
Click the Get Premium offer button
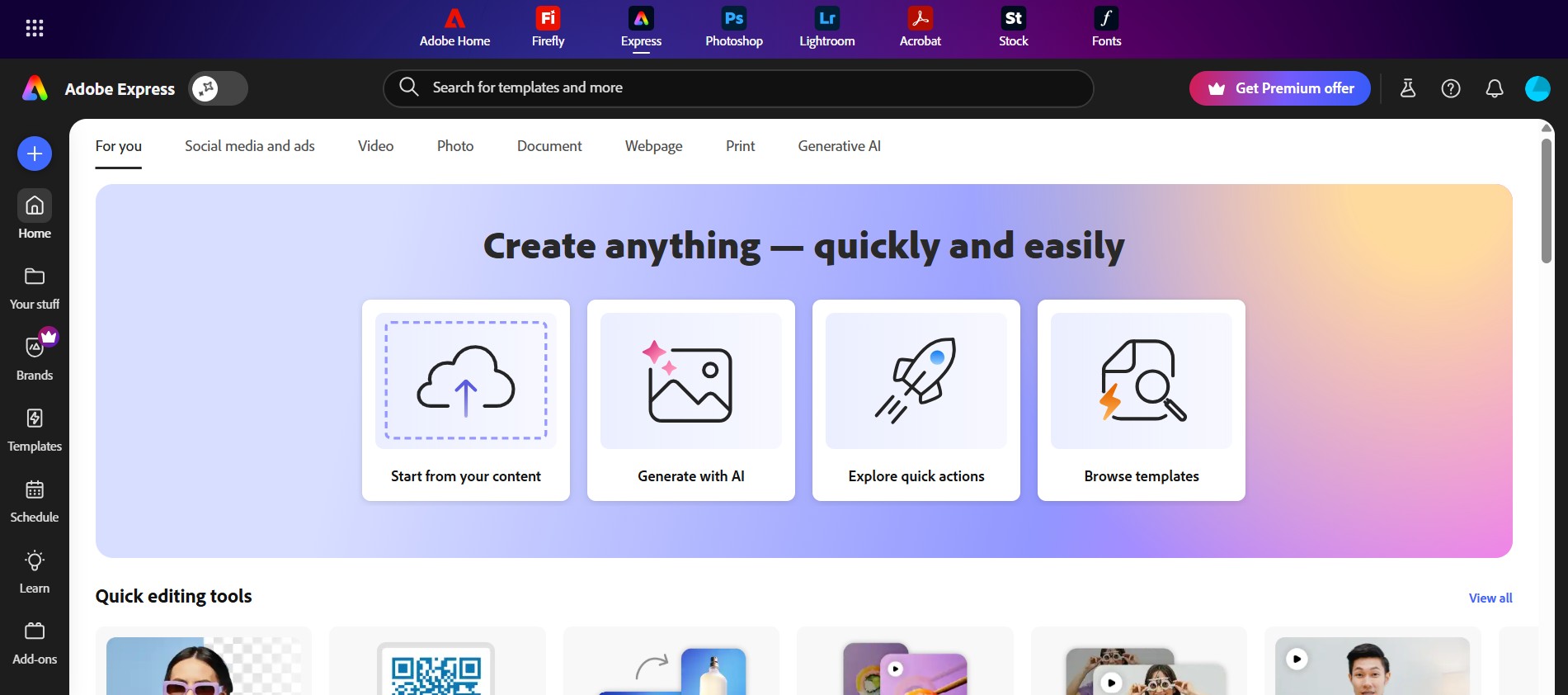click(x=1280, y=88)
